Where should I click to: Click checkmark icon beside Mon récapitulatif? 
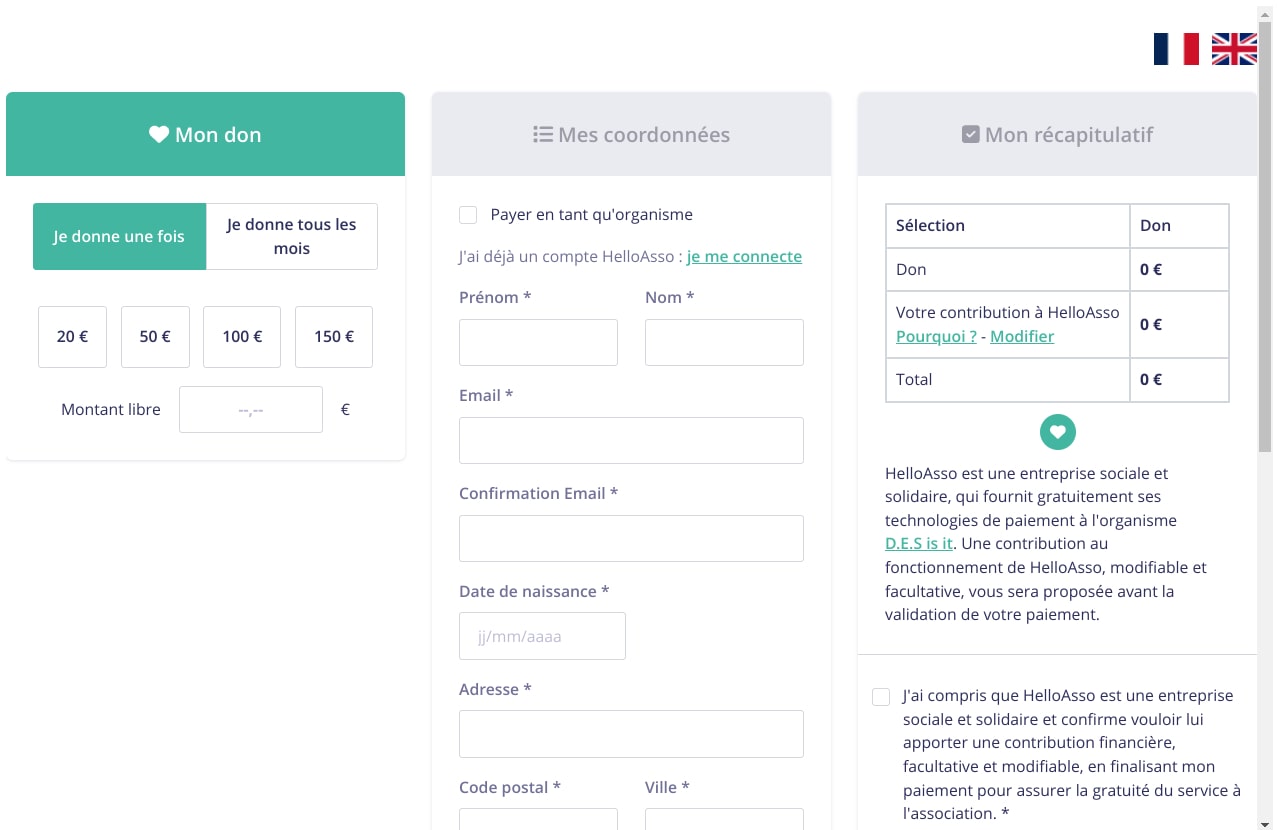point(970,134)
